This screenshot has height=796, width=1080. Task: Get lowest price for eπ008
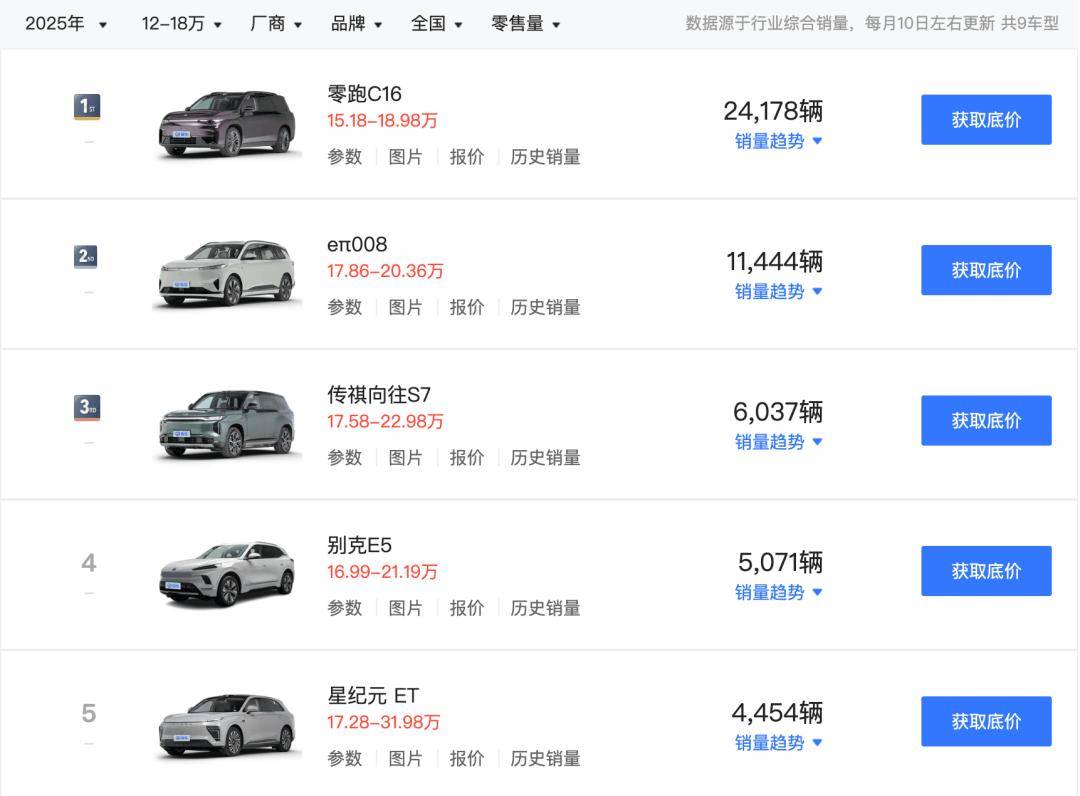[986, 270]
